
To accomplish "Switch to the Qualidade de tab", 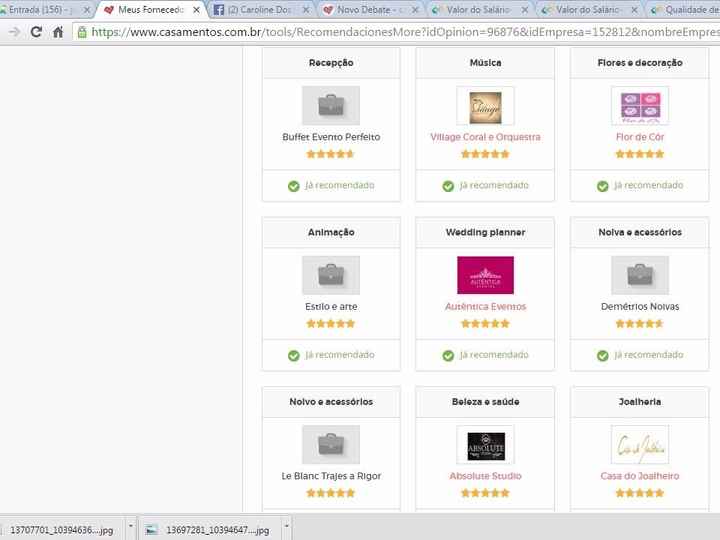I will 684,9.
